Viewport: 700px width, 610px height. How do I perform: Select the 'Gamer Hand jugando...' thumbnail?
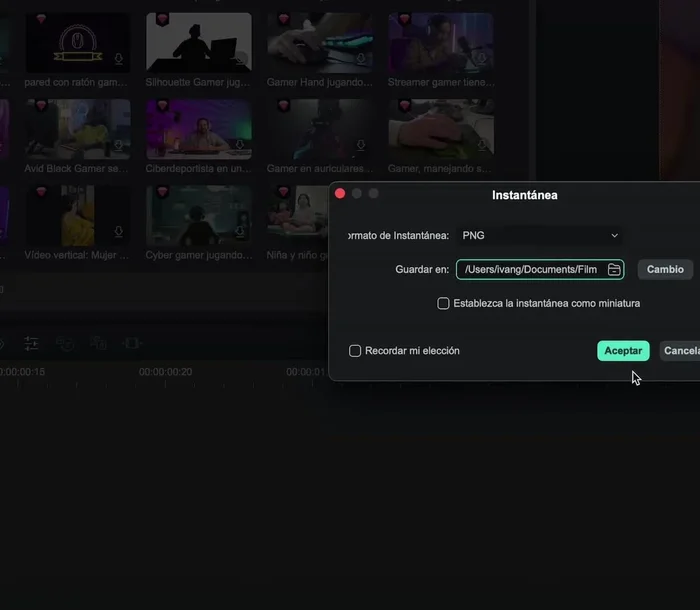tap(320, 42)
